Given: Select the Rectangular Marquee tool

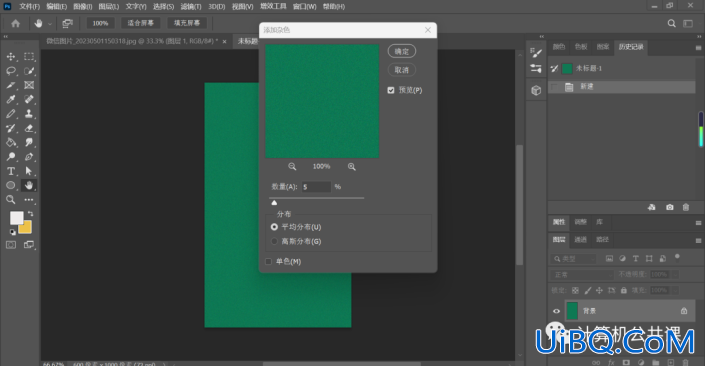Looking at the screenshot, I should coord(29,57).
